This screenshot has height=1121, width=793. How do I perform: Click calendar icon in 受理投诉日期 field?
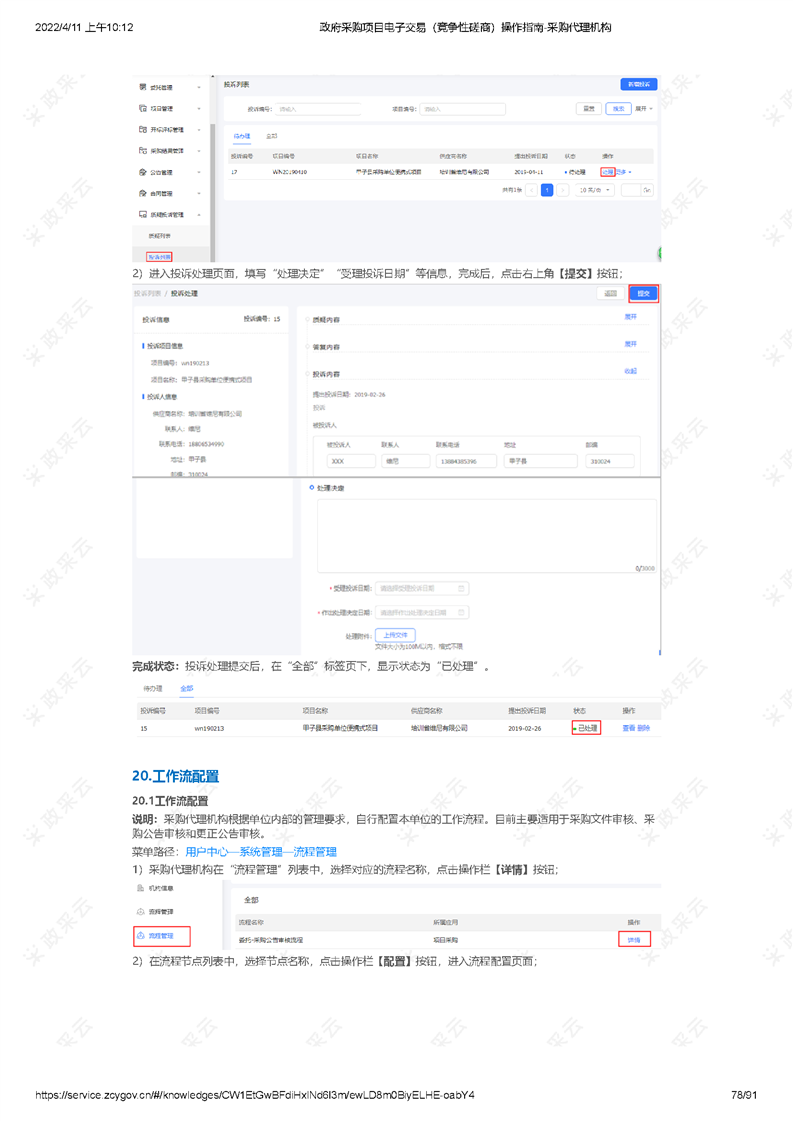click(x=461, y=589)
